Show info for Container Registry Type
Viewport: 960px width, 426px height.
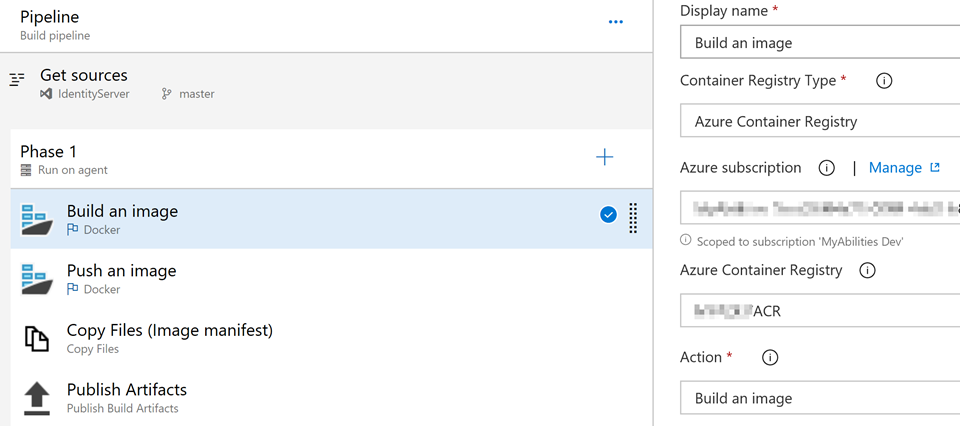[x=883, y=81]
